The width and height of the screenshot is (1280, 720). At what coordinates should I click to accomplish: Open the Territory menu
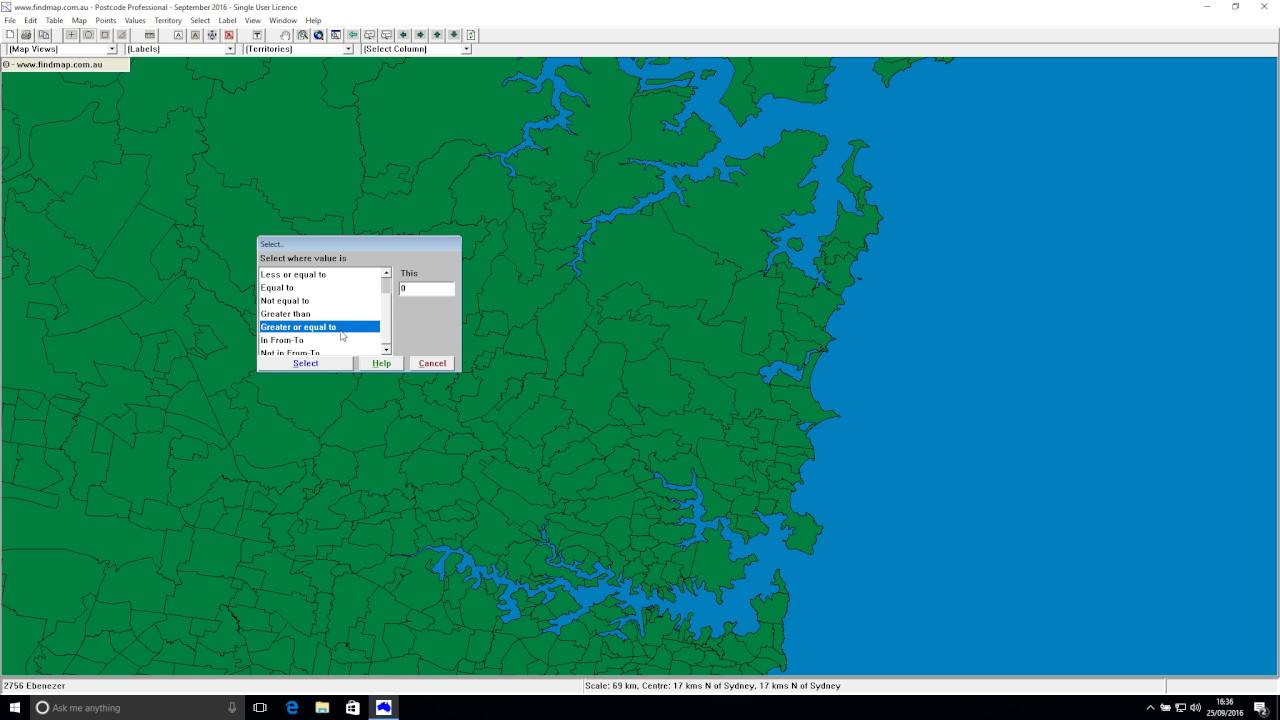click(168, 20)
